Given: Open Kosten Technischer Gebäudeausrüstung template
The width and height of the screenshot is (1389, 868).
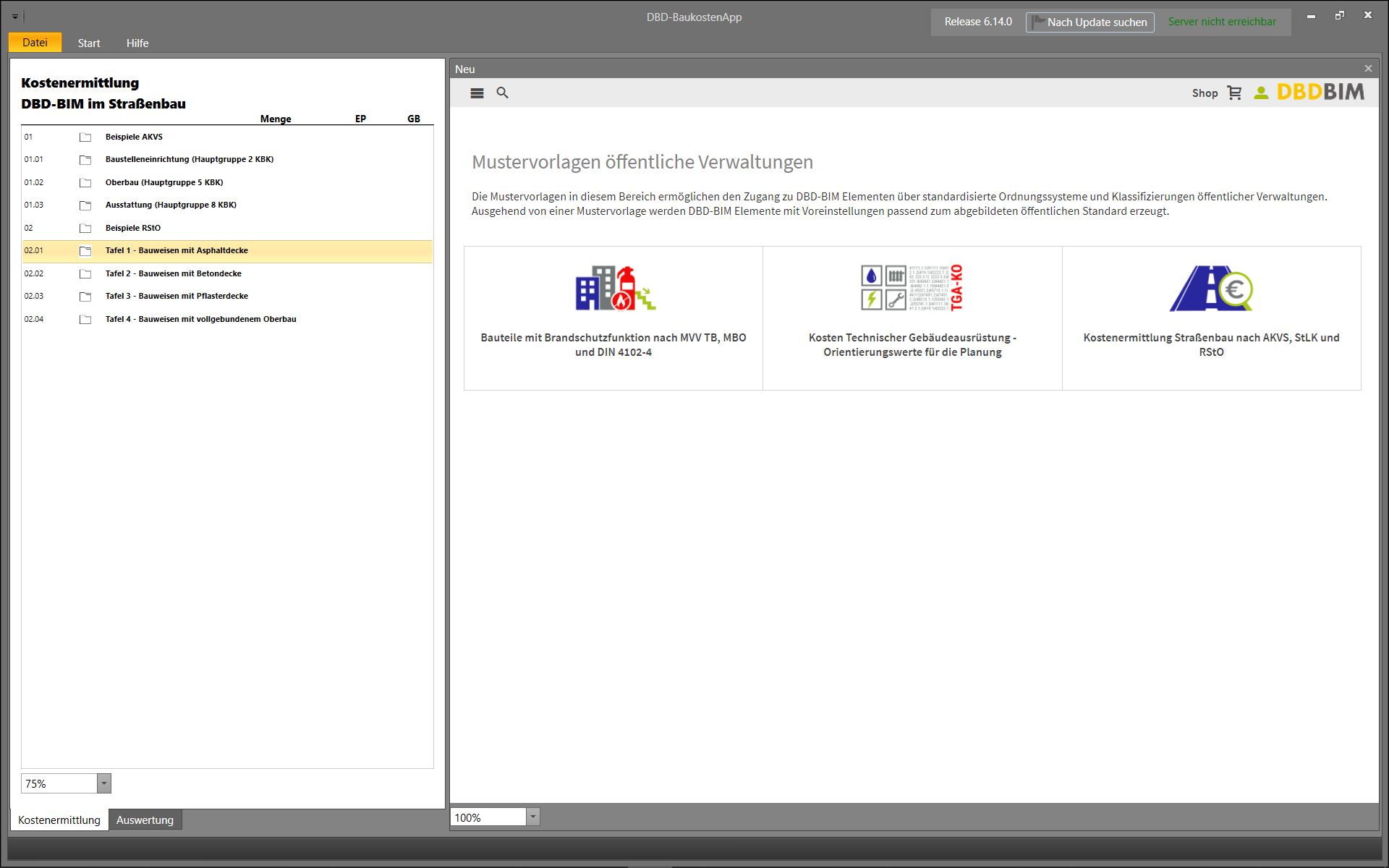Looking at the screenshot, I should coord(912,318).
